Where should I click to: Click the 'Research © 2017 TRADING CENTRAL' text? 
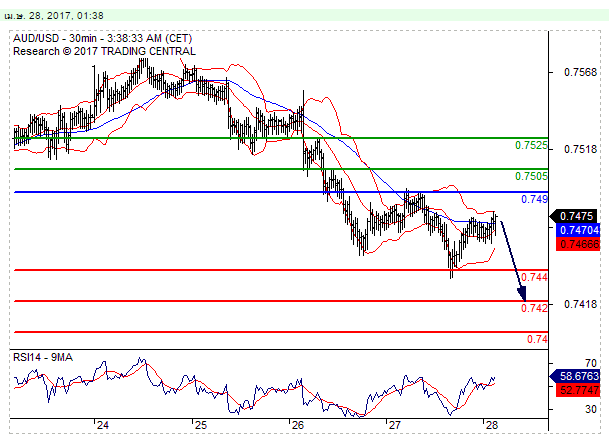(x=104, y=51)
